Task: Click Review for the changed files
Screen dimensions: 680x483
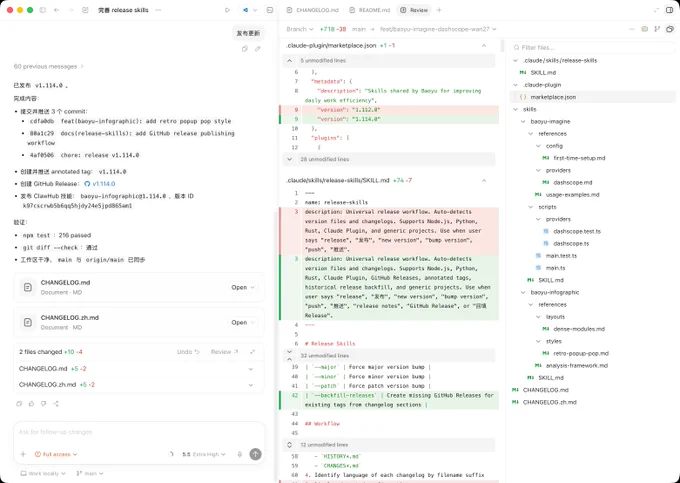Action: (x=225, y=352)
